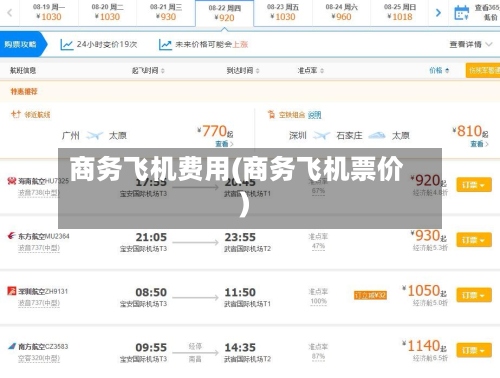
Task: Click aircraft type 空客320(中型) on CZ3583
Action: (x=39, y=358)
